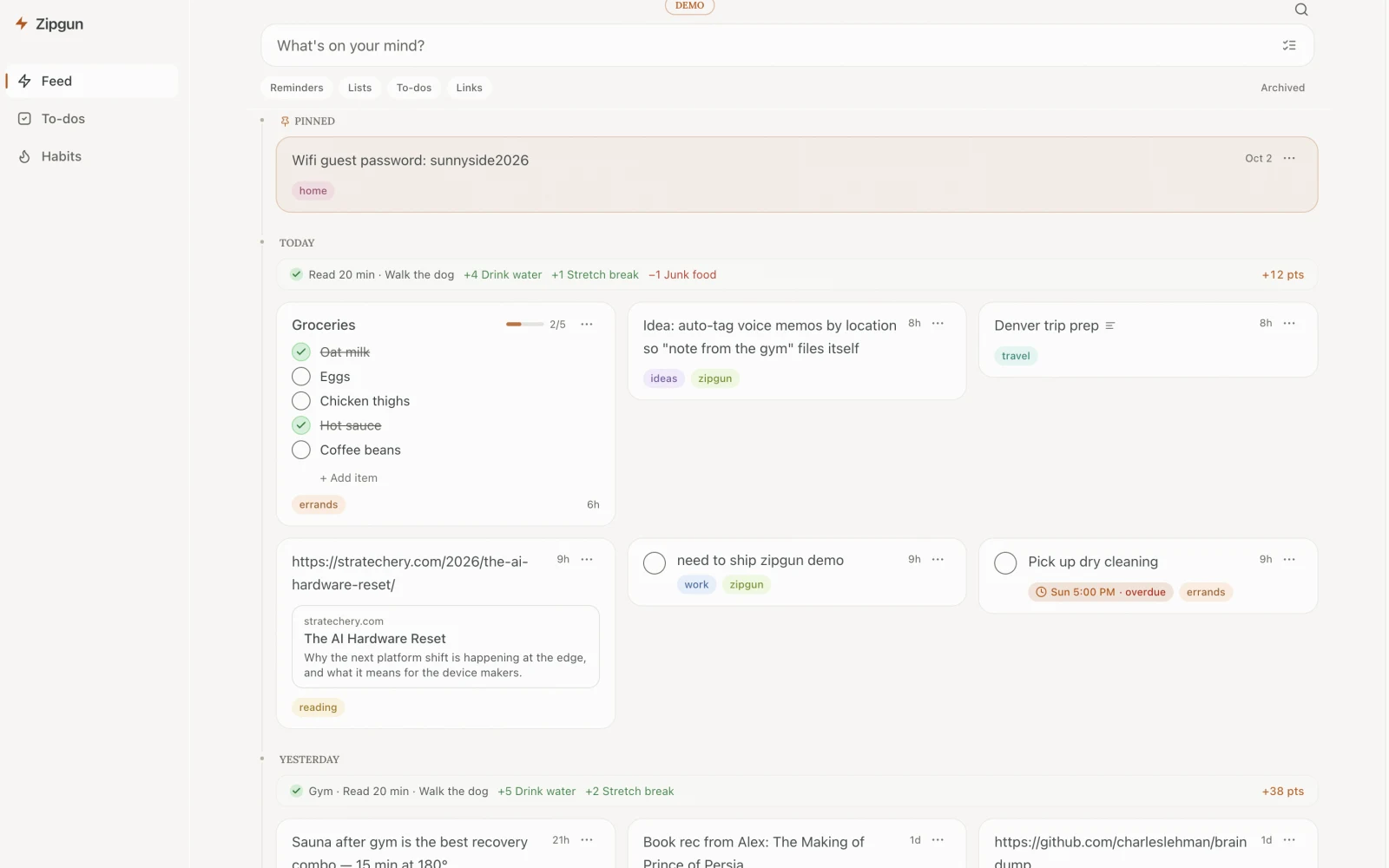1389x868 pixels.
Task: Complete the Pick up dry cleaning to-do
Action: tap(1005, 562)
